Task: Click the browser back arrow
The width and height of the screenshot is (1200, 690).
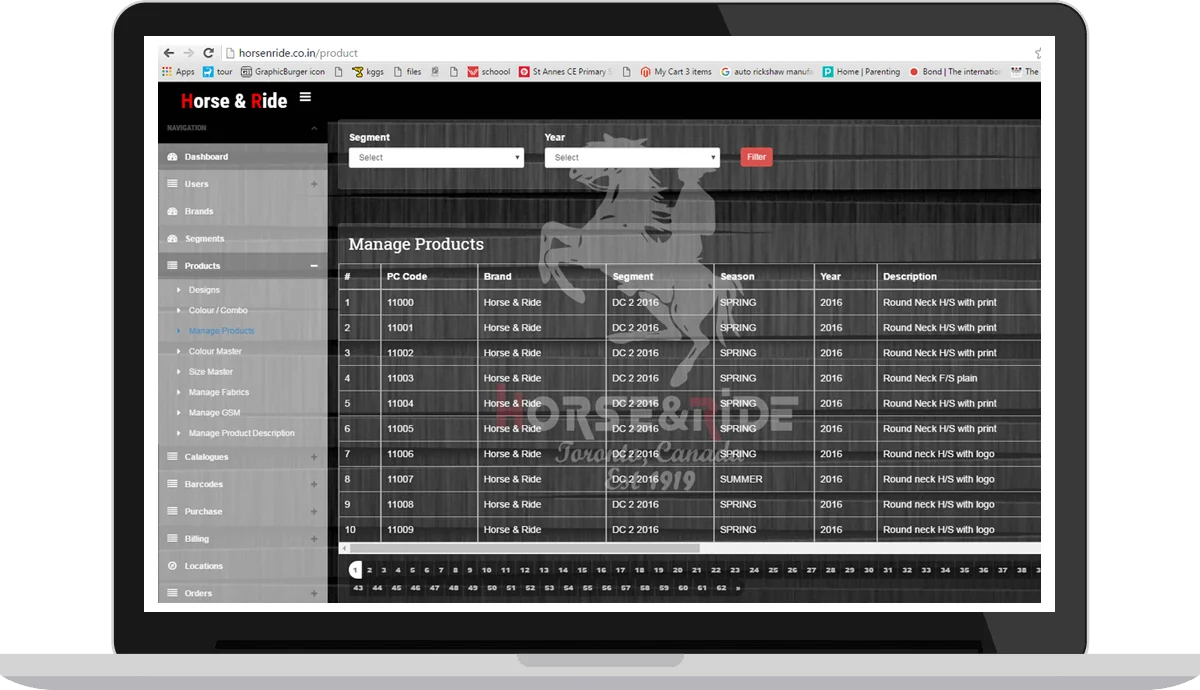Action: click(x=167, y=53)
